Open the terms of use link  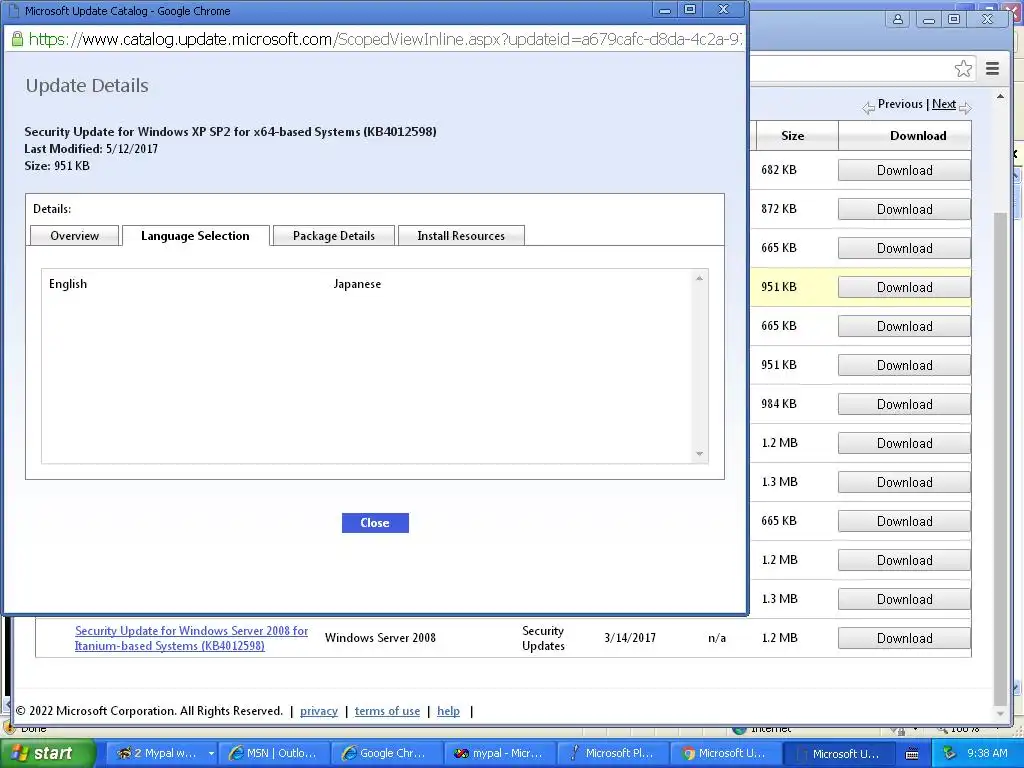387,711
